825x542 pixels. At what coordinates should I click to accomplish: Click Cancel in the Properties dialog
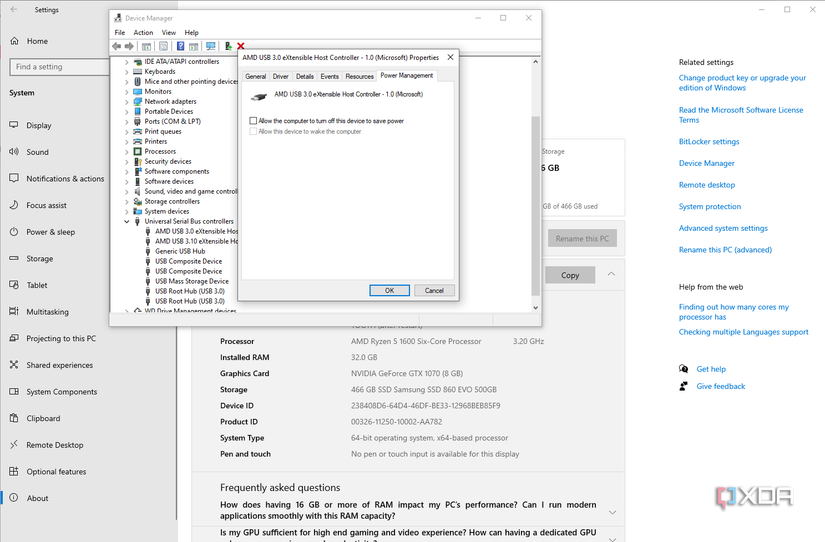(x=434, y=290)
